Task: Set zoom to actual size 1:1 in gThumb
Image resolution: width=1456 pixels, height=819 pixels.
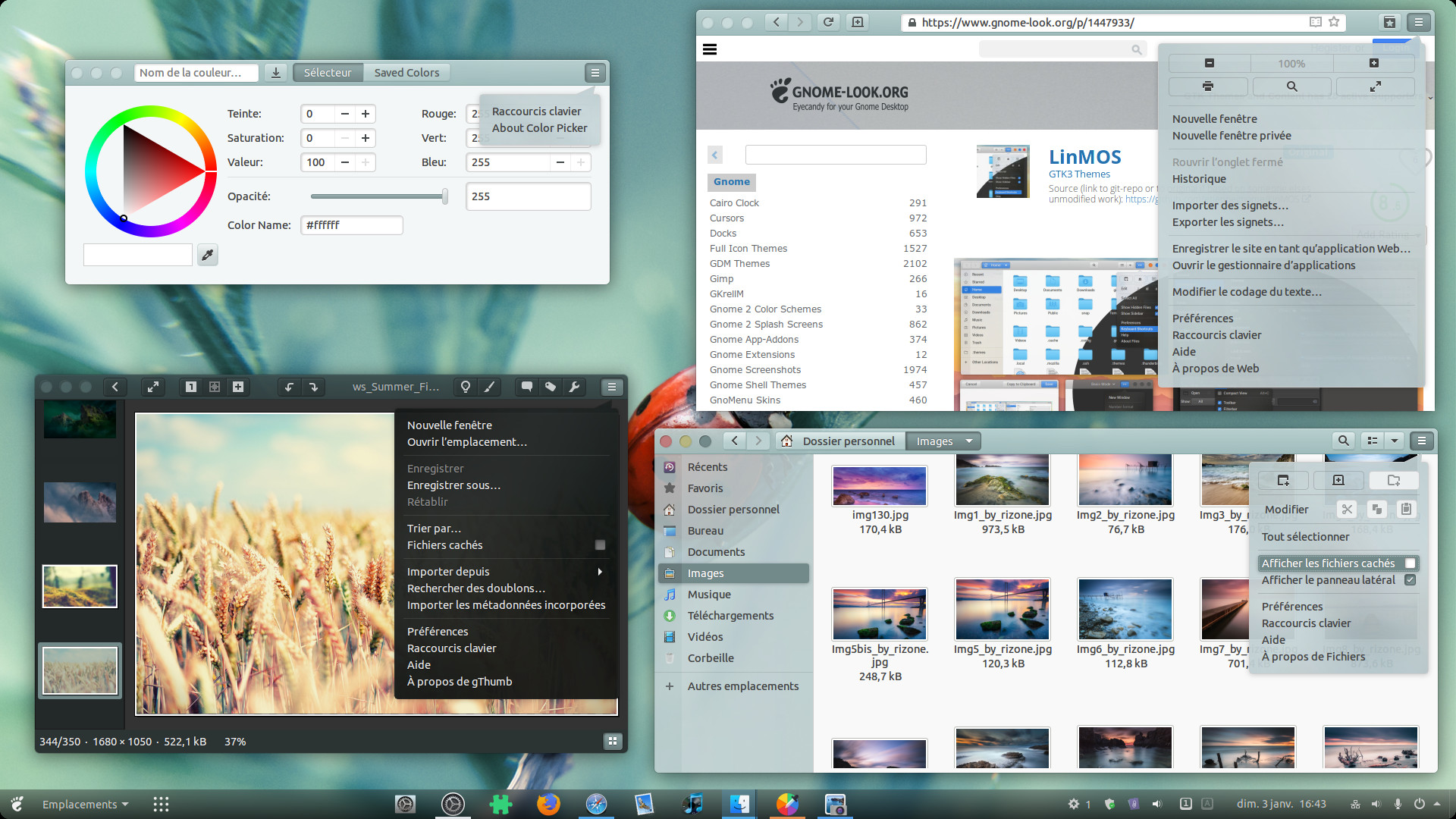Action: [191, 387]
